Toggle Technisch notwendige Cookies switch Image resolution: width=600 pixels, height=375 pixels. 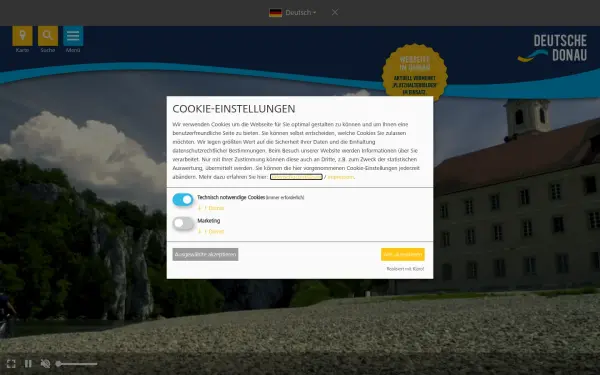click(x=183, y=199)
